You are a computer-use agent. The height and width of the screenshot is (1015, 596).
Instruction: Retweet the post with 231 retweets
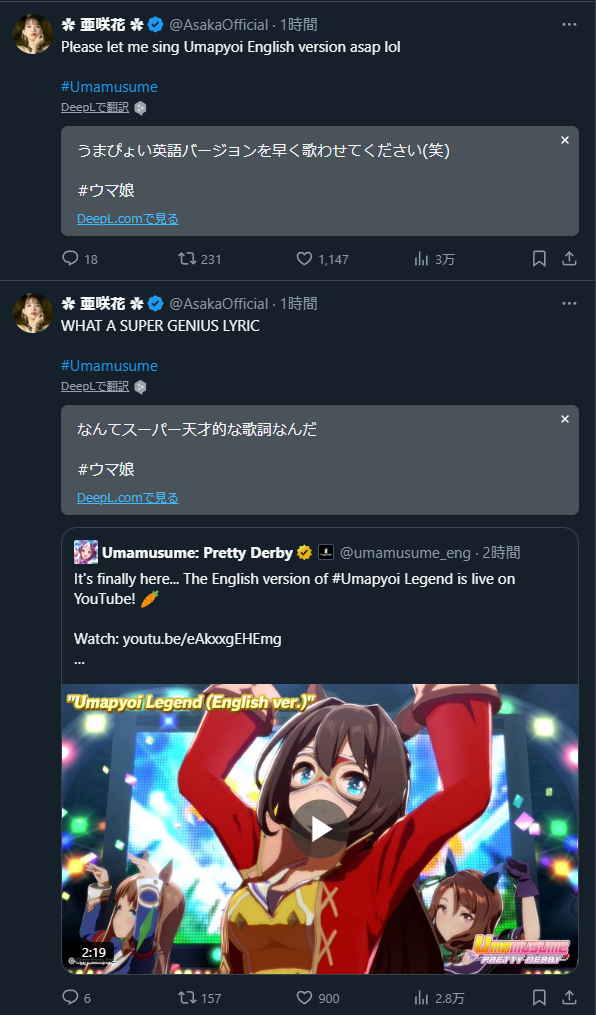point(187,259)
